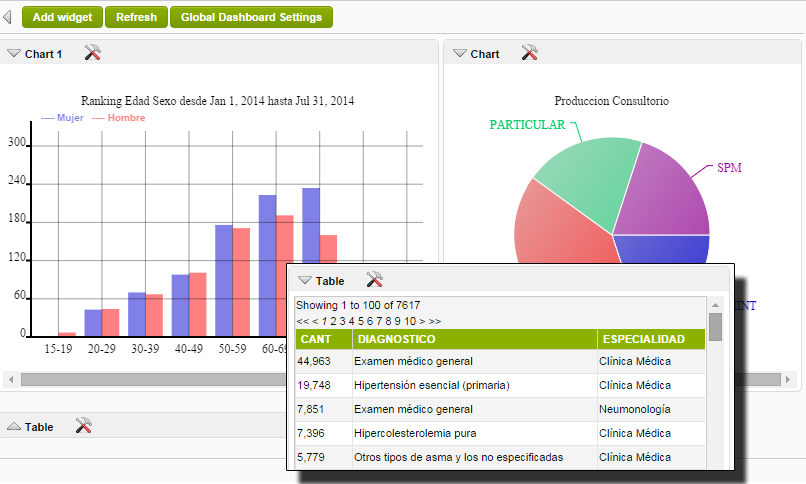Sort table by DIAGNOSTICO column header
This screenshot has width=806, height=484.
(x=394, y=340)
